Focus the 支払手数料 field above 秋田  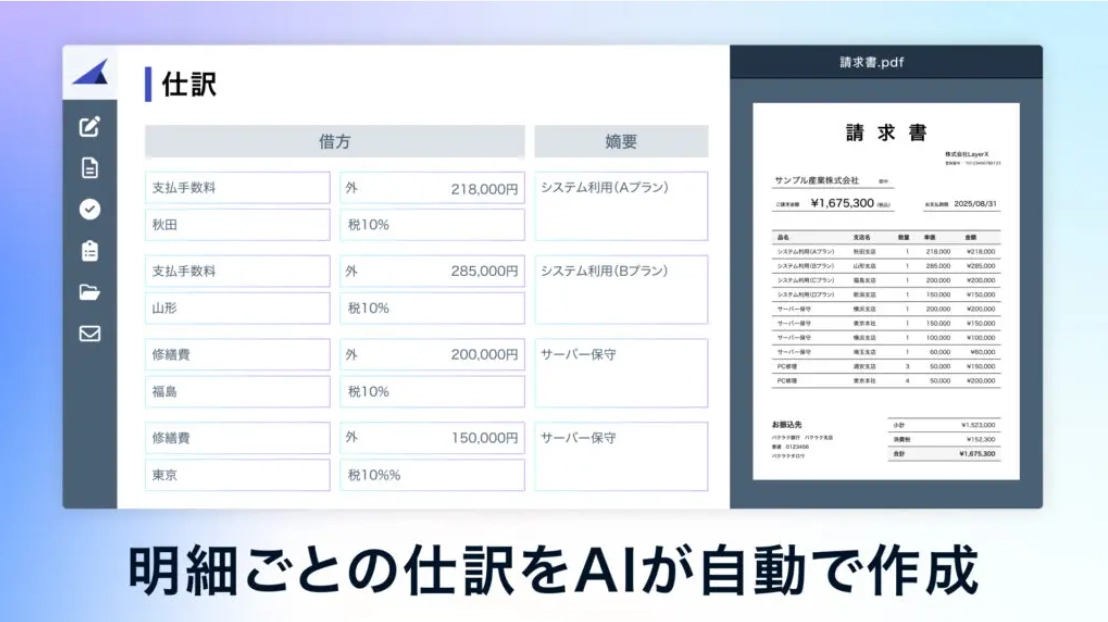[x=237, y=188]
